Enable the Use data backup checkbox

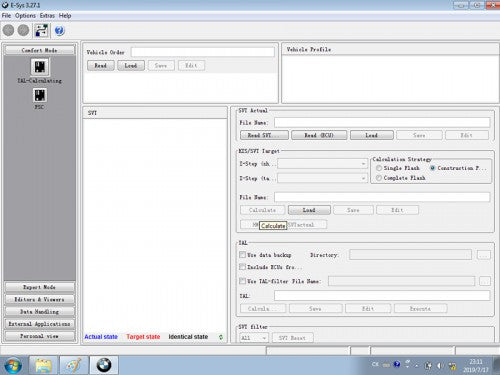[x=242, y=255]
